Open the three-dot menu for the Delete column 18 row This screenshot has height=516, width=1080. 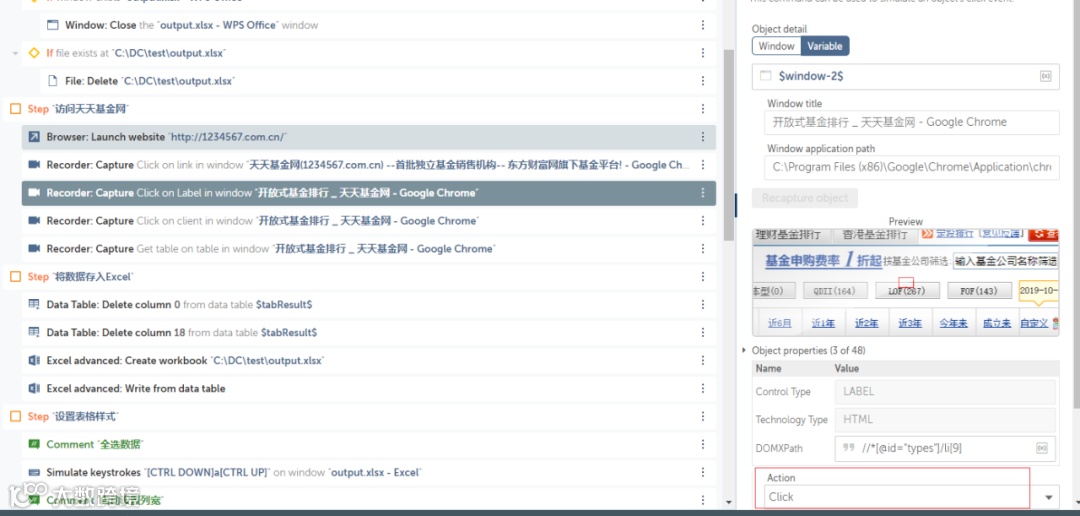pyautogui.click(x=703, y=332)
